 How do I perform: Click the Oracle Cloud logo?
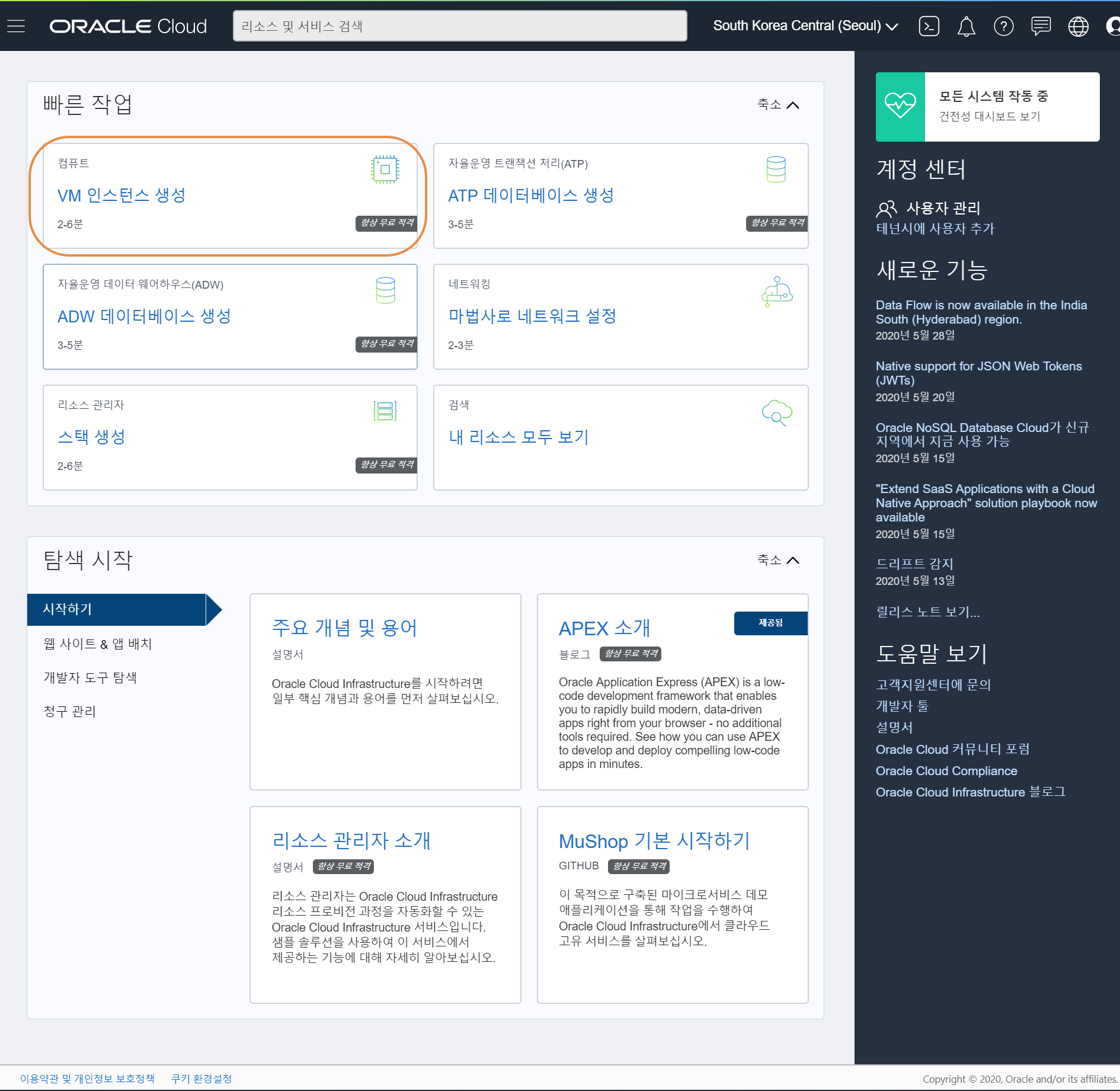point(128,26)
